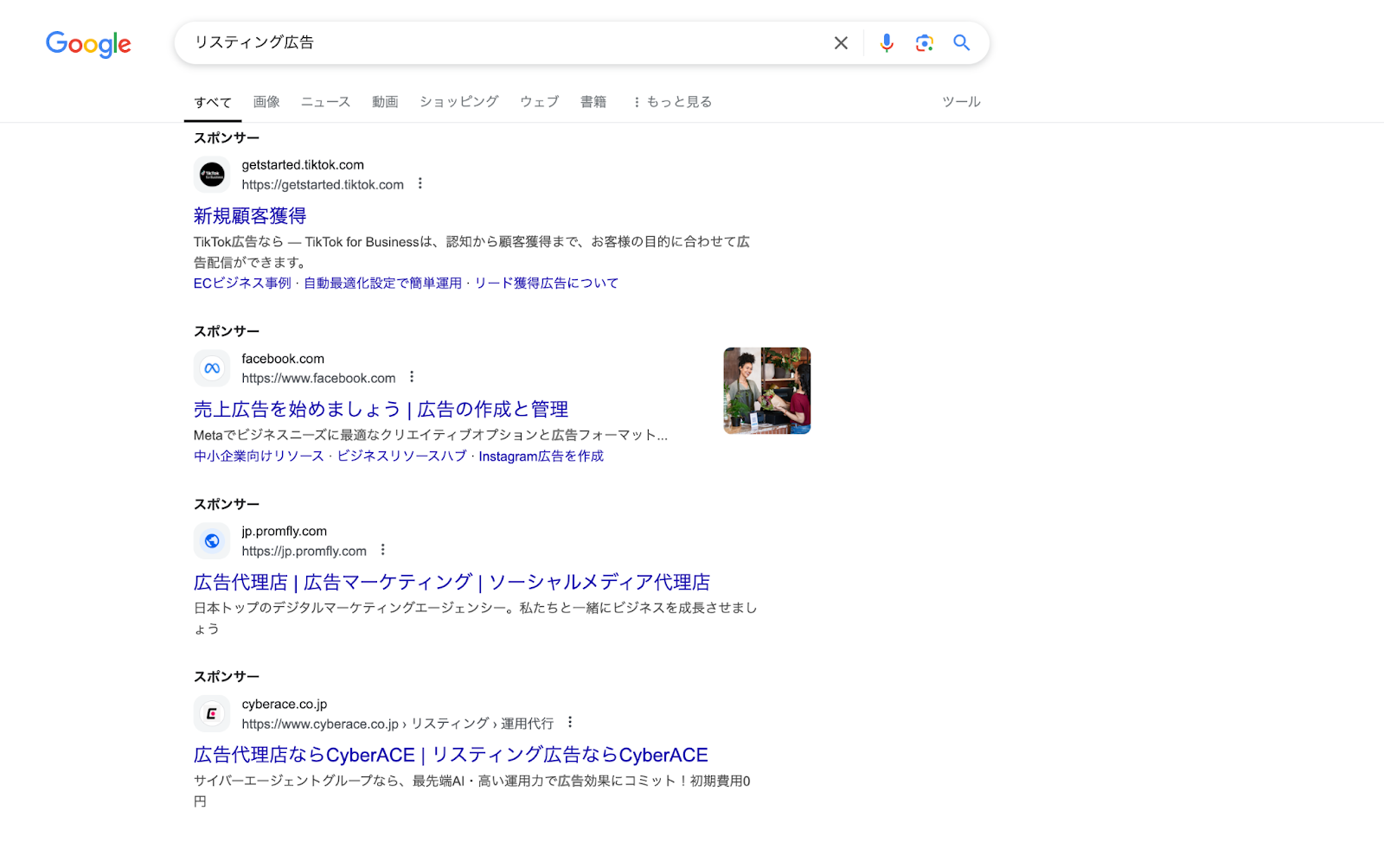This screenshot has width=1384, height=868.
Task: Open three-dot menu beside jp.promfly.com URL
Action: click(383, 551)
